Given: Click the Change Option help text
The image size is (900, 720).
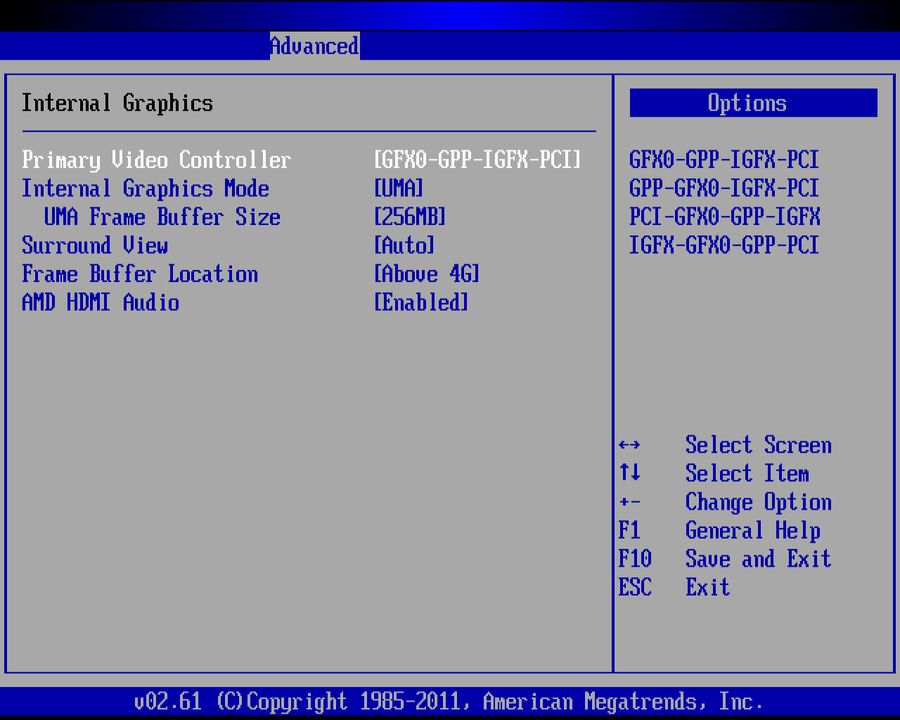Looking at the screenshot, I should (x=758, y=502).
